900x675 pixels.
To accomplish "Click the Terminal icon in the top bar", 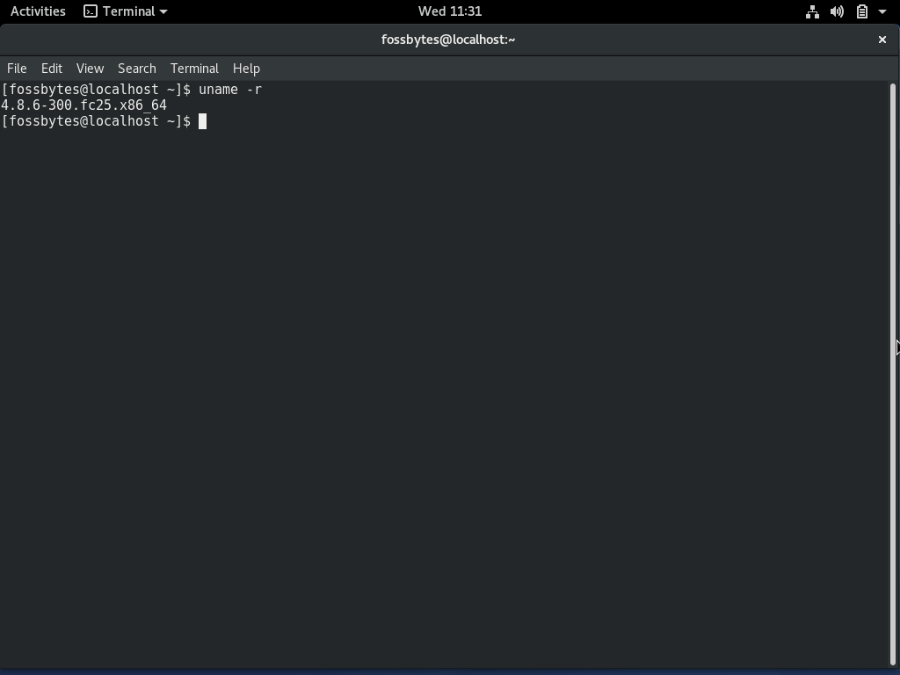I will click(x=90, y=12).
